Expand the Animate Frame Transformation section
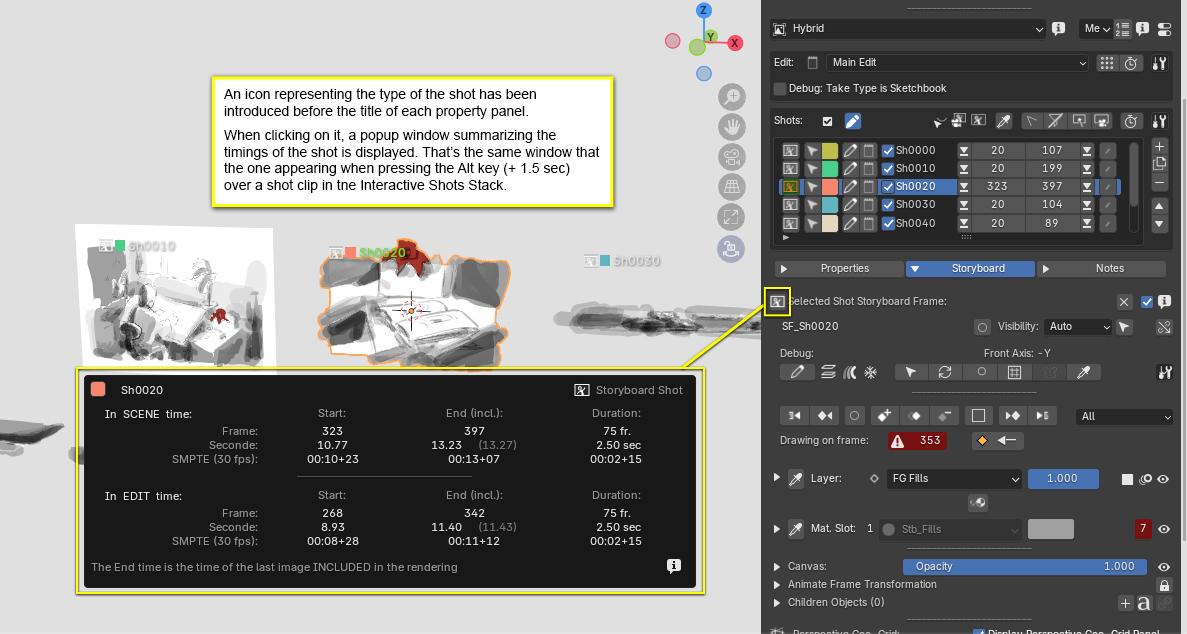 tap(779, 584)
